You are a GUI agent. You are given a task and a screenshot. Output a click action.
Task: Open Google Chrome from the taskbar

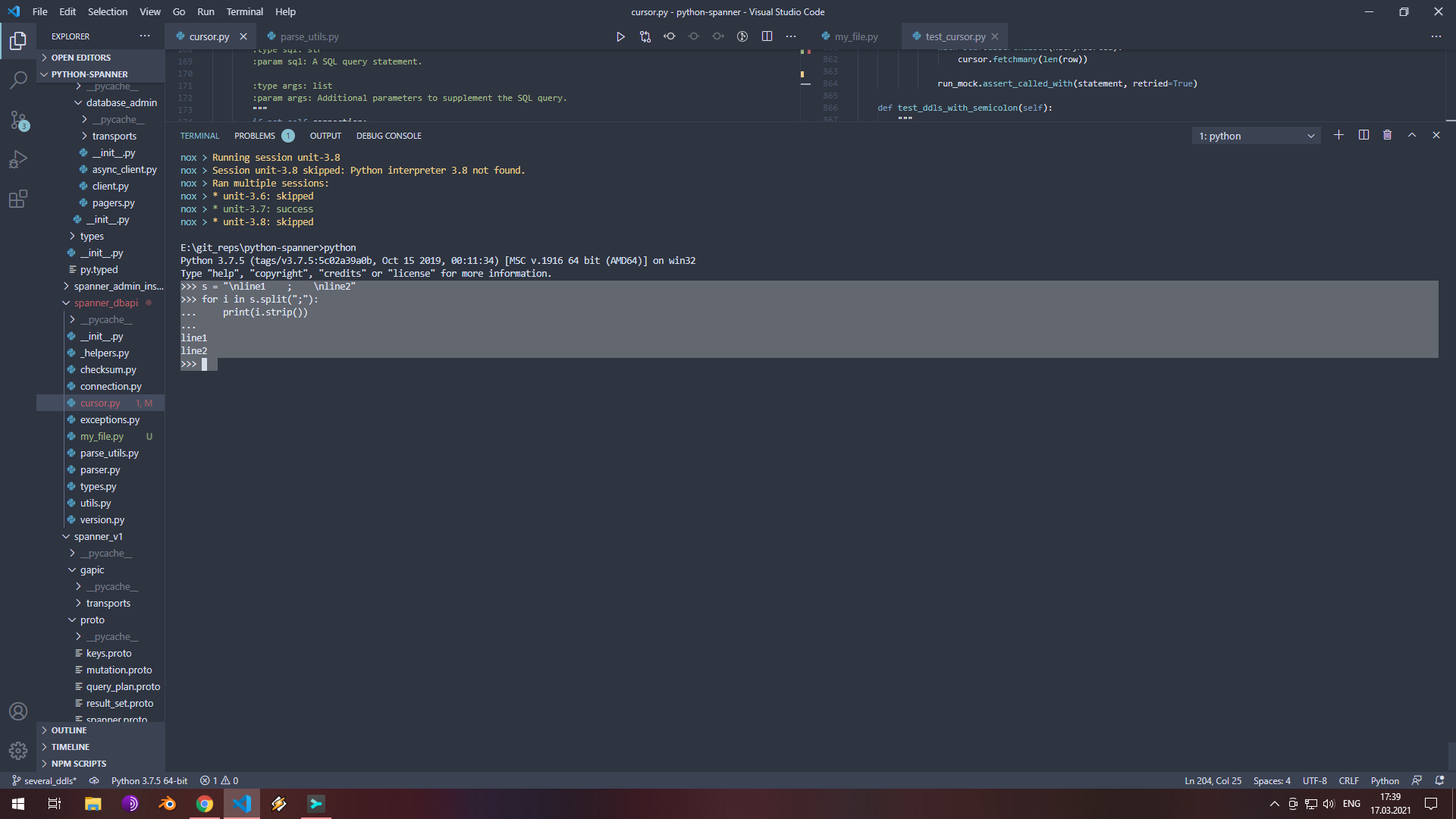pos(205,804)
